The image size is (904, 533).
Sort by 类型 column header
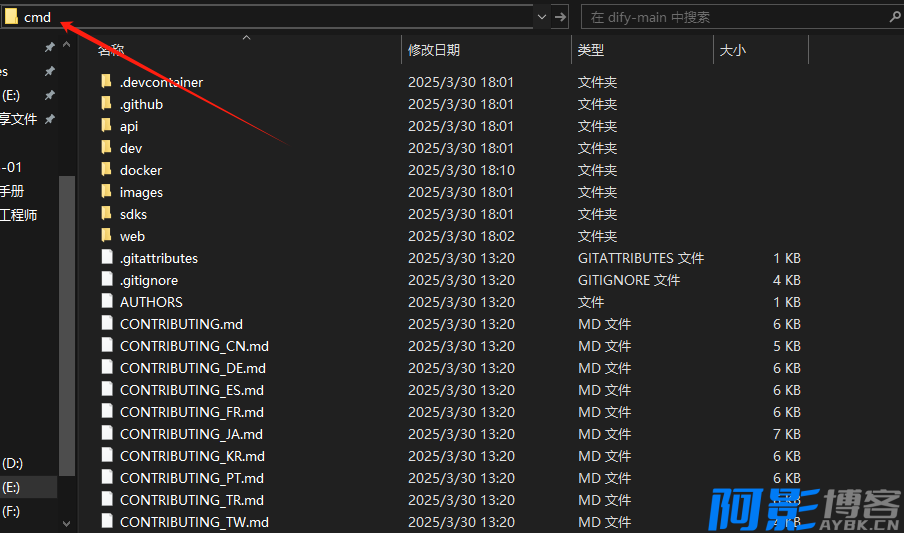(x=591, y=50)
